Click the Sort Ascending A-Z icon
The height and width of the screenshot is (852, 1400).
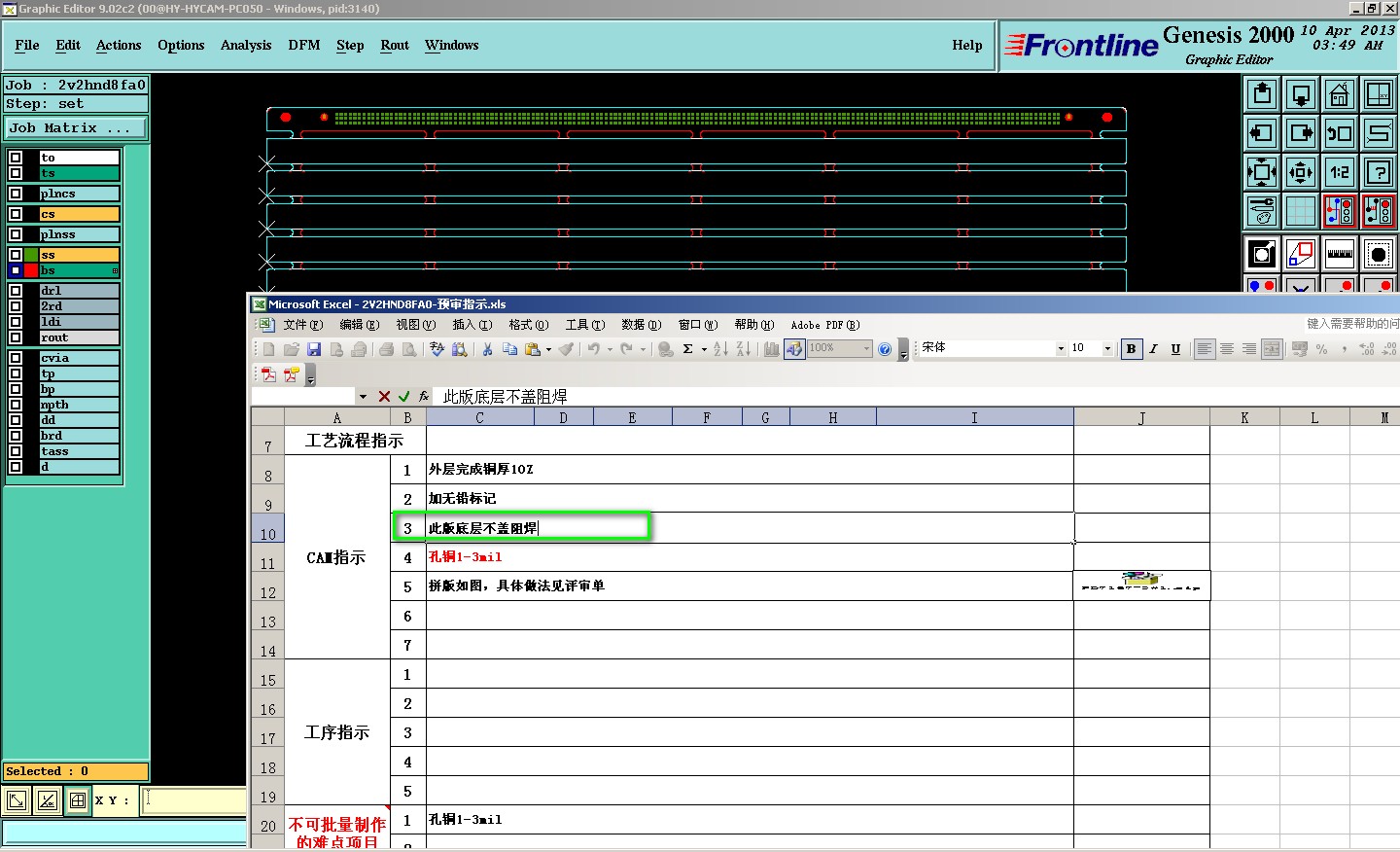coord(720,349)
